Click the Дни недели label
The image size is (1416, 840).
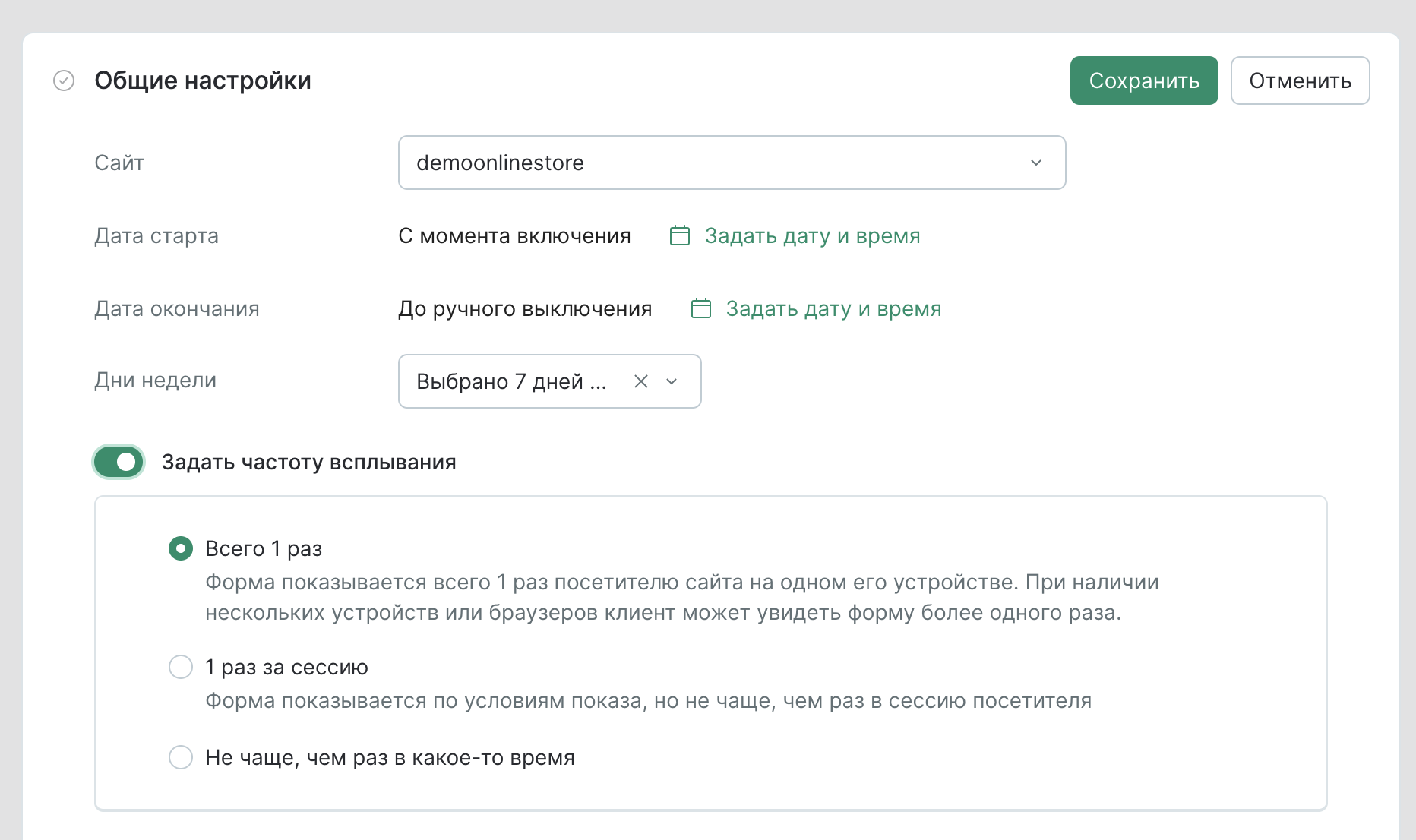156,380
